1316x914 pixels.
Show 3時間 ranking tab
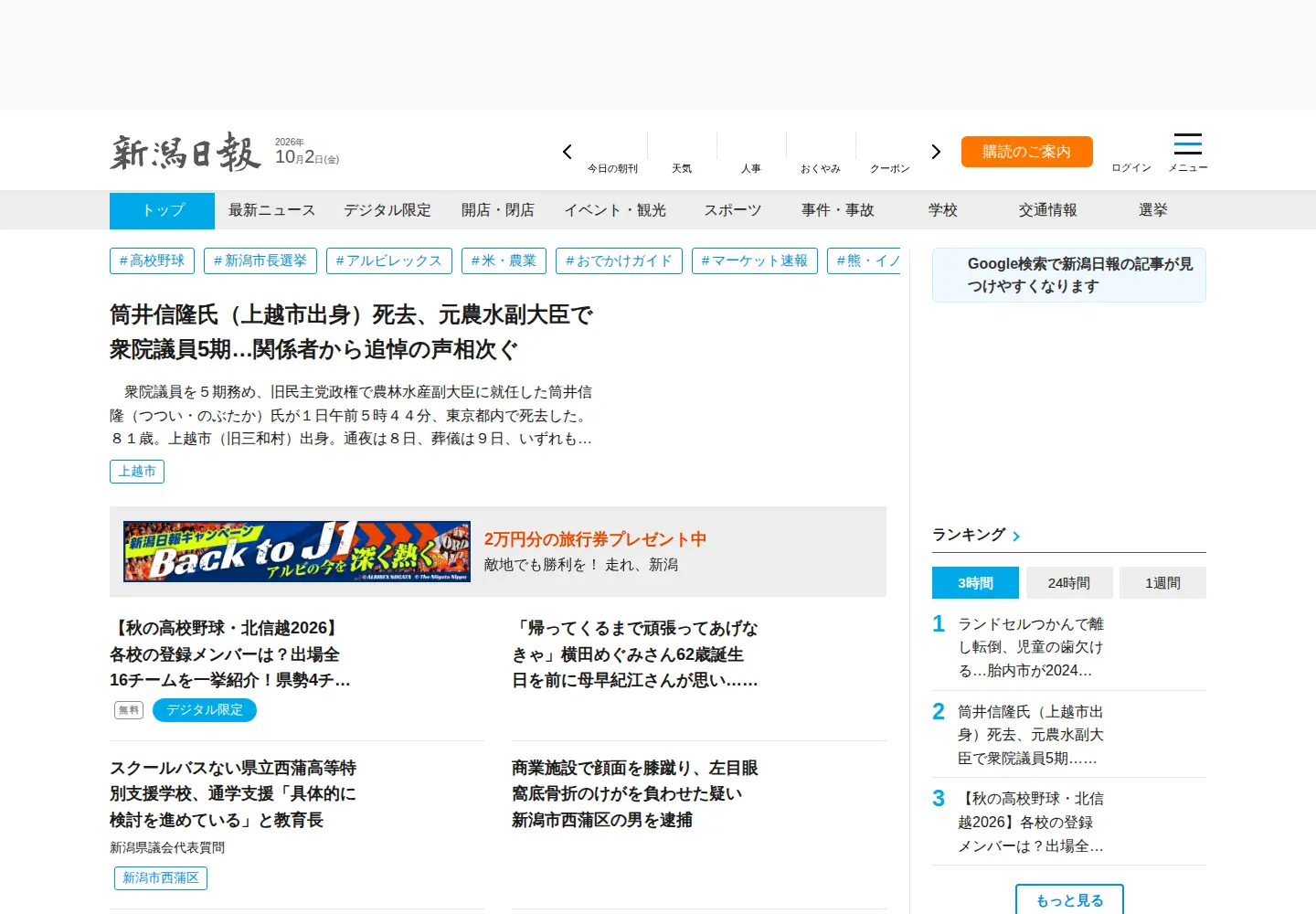(976, 583)
